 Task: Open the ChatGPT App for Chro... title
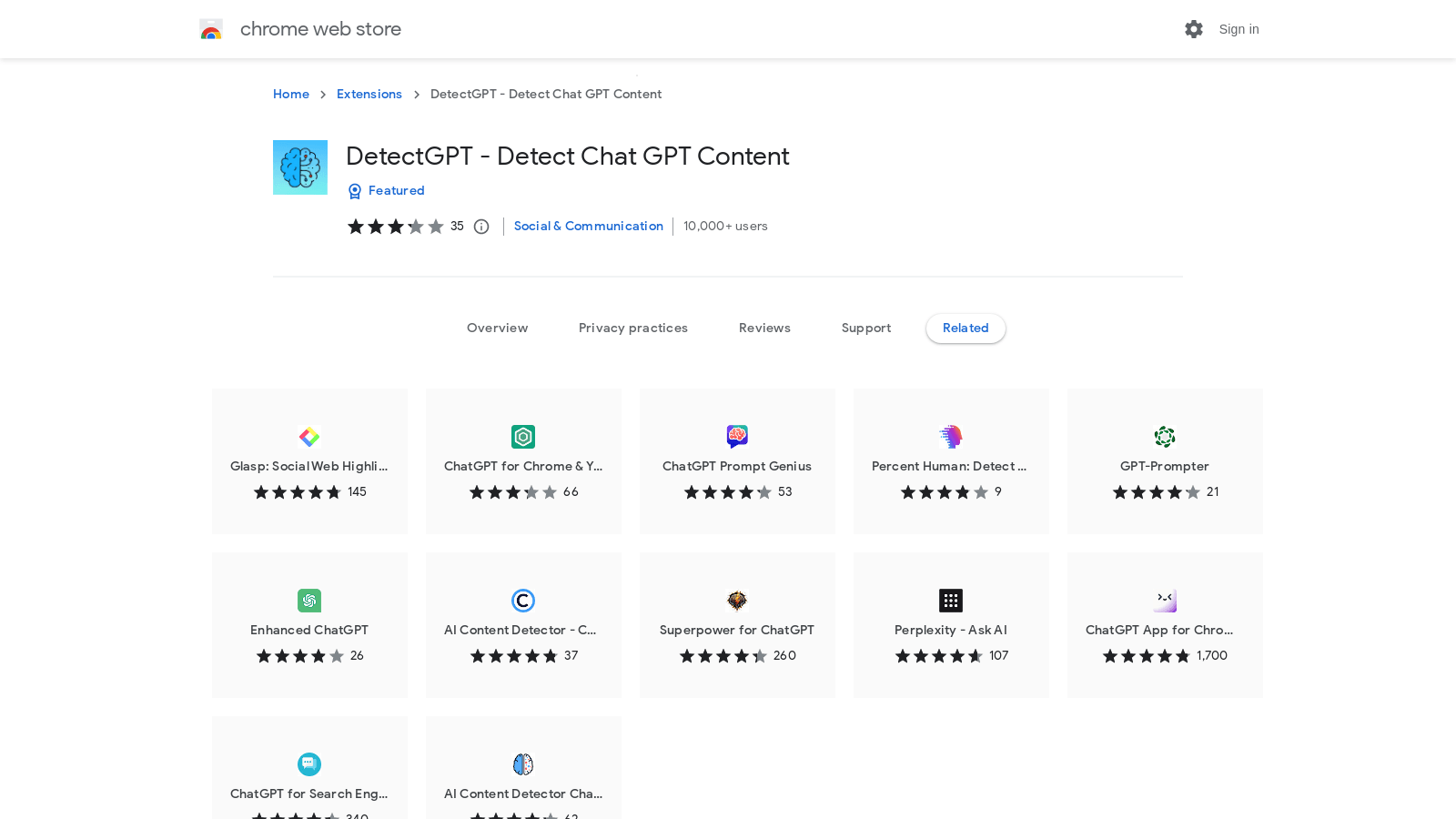(1159, 631)
